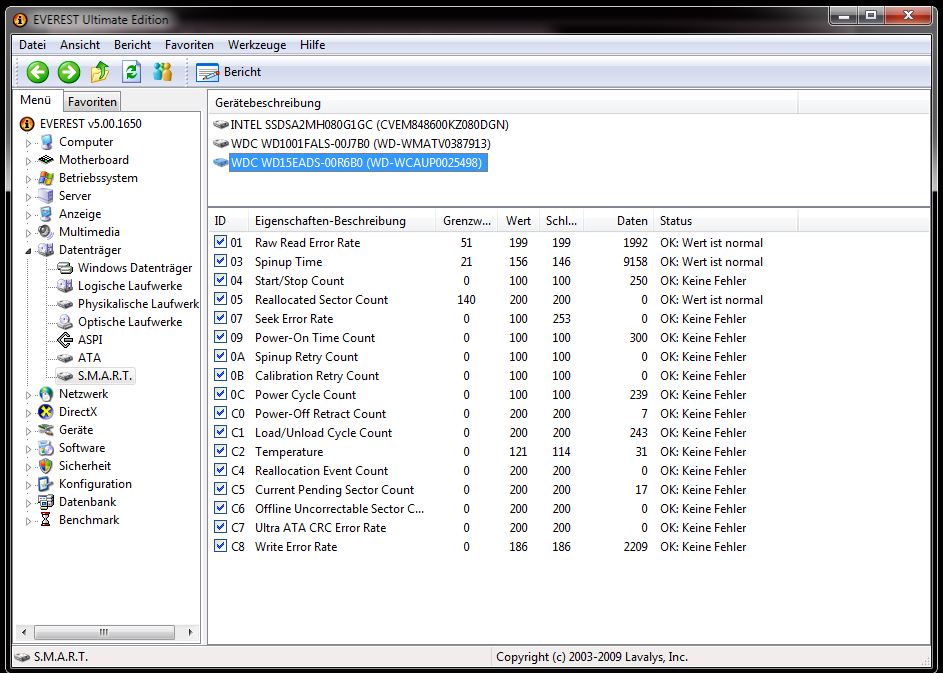The width and height of the screenshot is (943, 673).
Task: Open the Datei menu
Action: 32,45
